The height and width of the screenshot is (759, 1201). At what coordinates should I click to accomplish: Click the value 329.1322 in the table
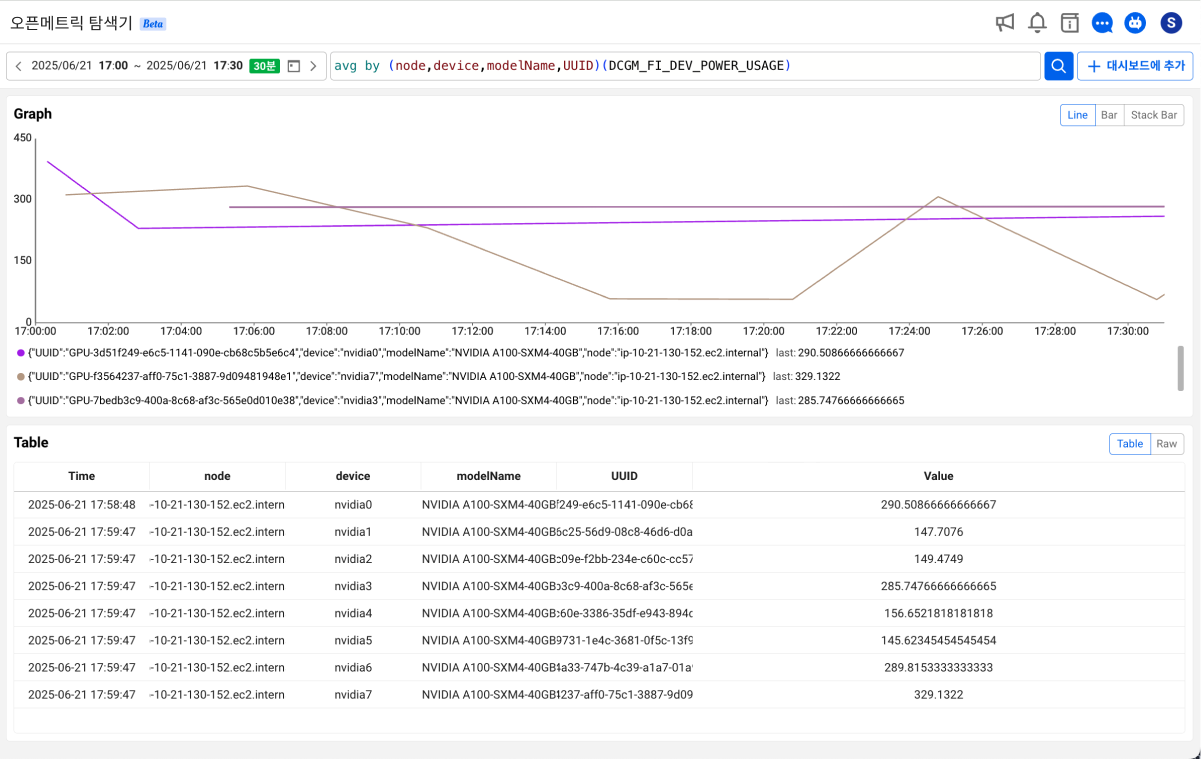point(939,694)
